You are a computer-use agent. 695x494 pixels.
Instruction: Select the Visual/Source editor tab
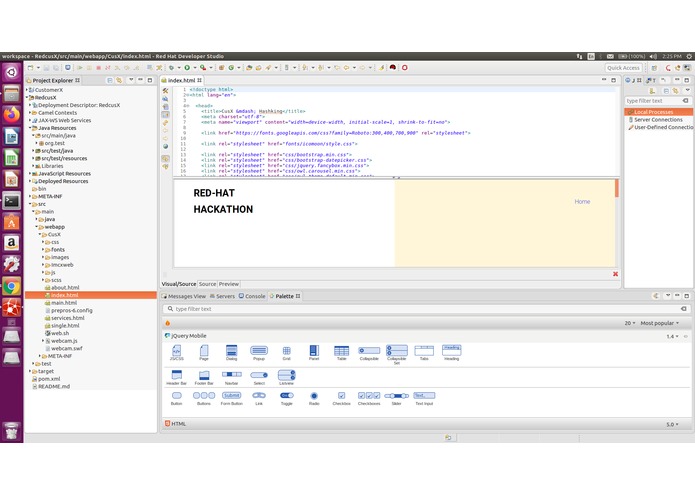tap(179, 284)
